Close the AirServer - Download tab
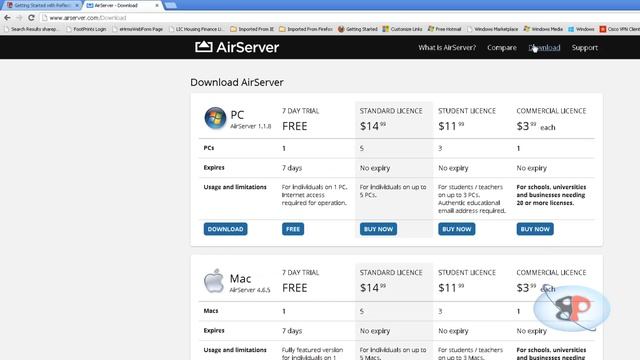 click(x=157, y=5)
